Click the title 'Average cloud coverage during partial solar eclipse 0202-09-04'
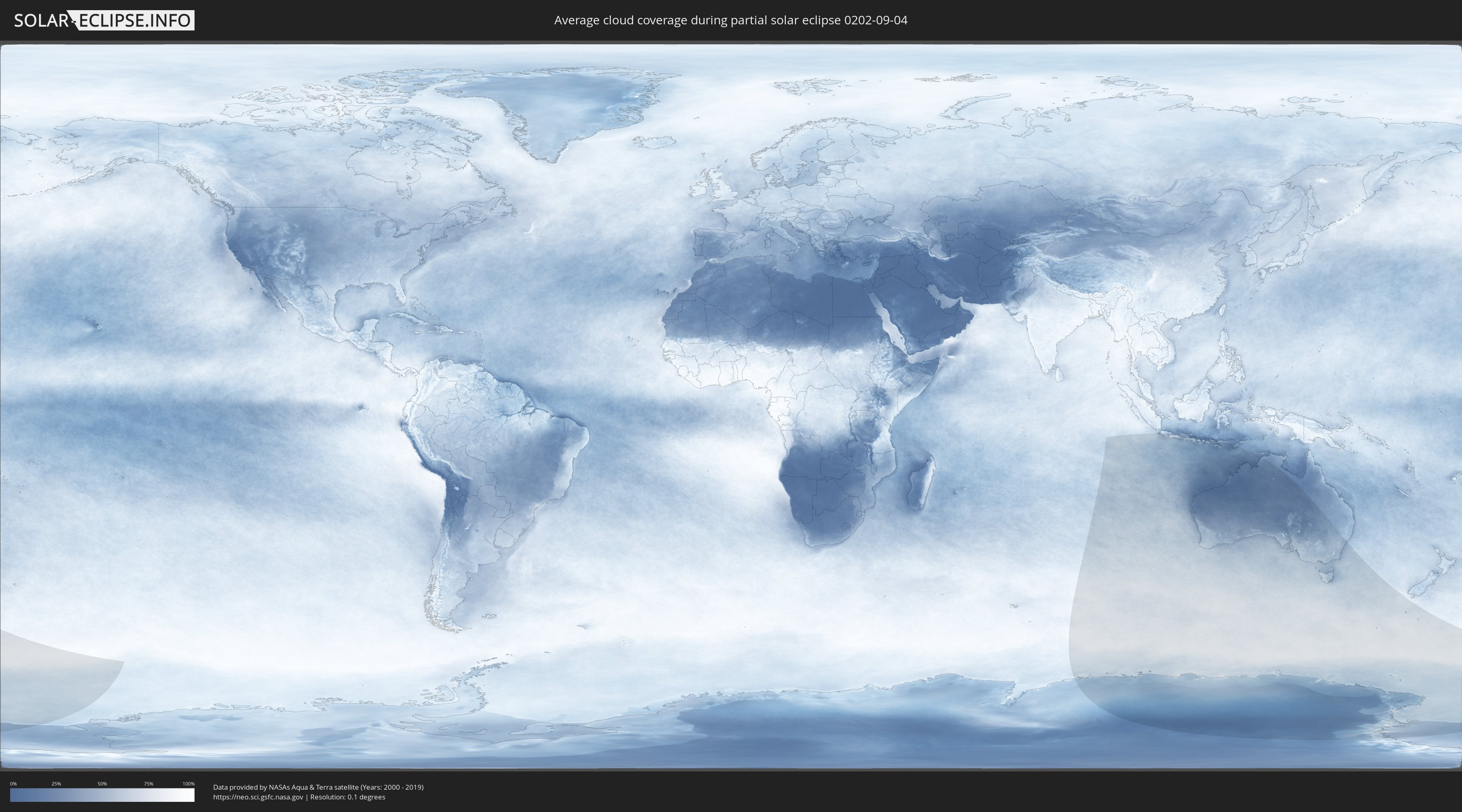The height and width of the screenshot is (812, 1462). [731, 20]
